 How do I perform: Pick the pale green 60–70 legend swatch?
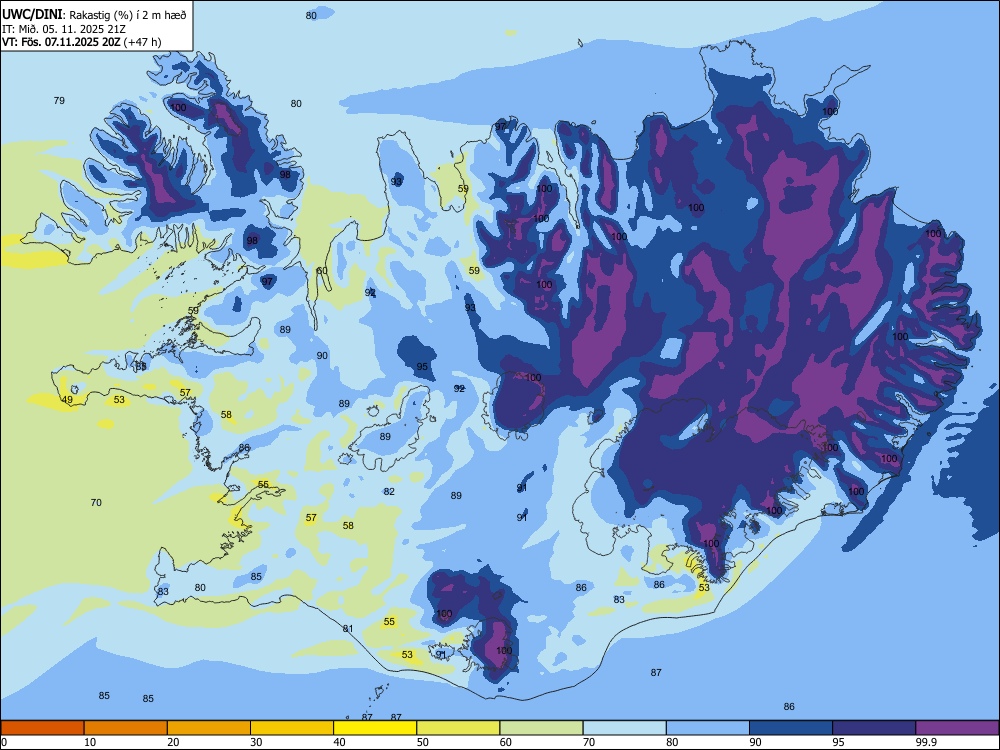point(541,728)
